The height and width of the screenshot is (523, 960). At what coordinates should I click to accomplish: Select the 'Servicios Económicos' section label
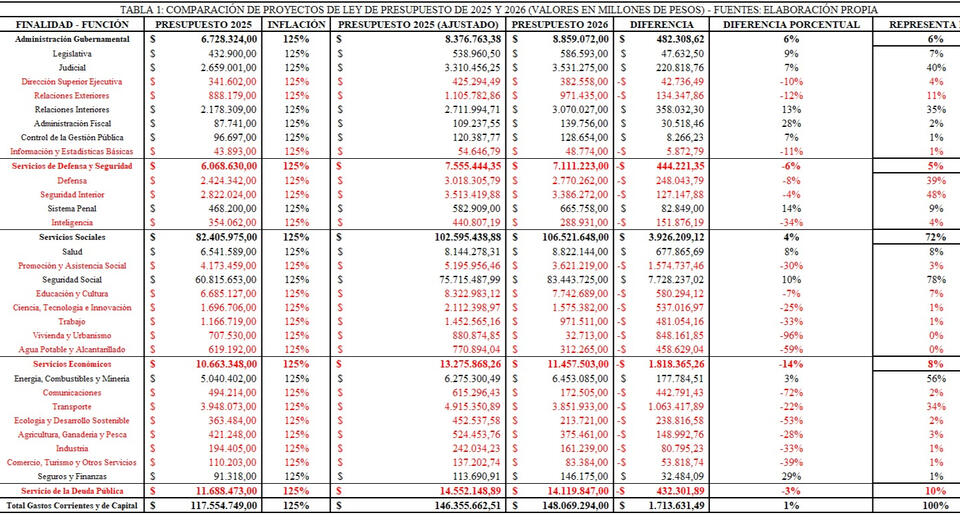click(70, 365)
